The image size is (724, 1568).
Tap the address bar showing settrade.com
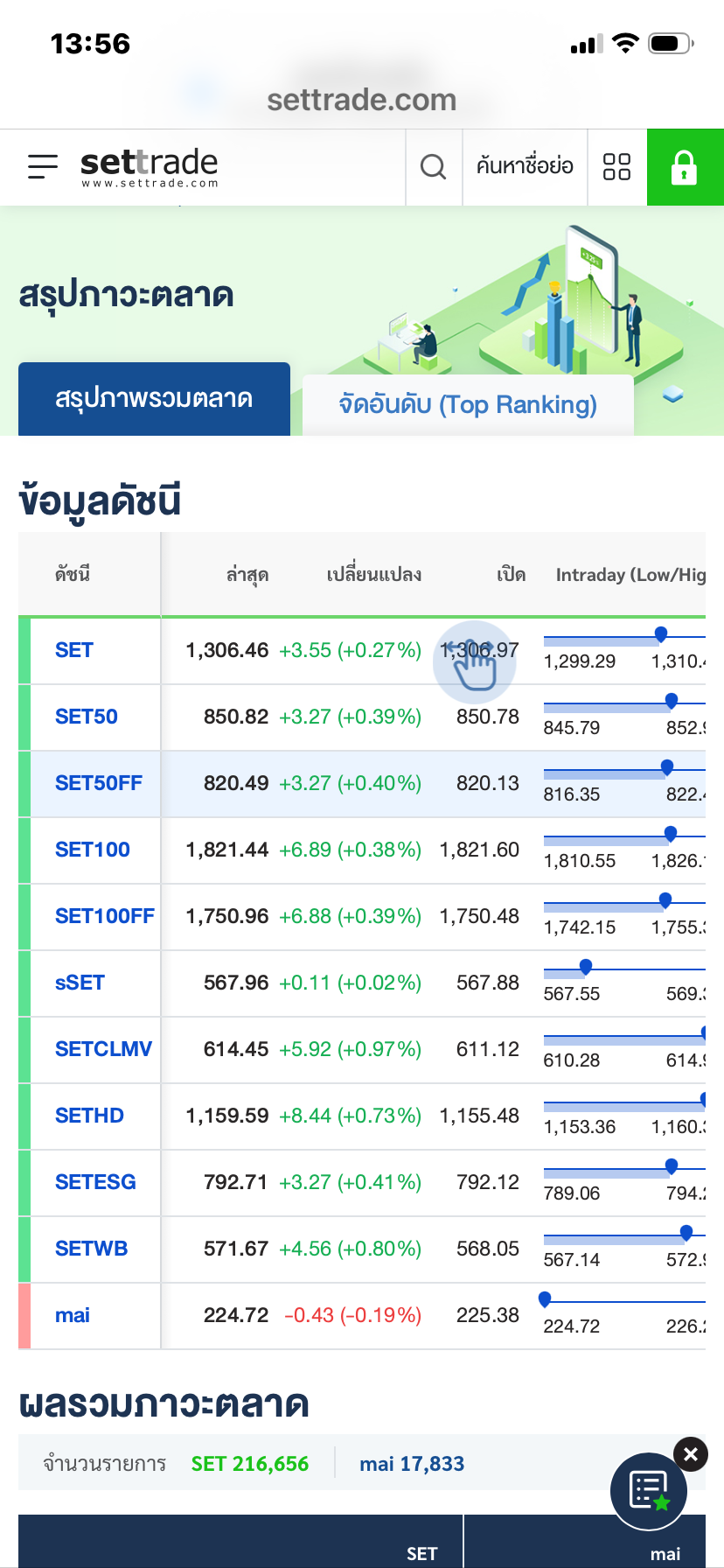tap(362, 100)
